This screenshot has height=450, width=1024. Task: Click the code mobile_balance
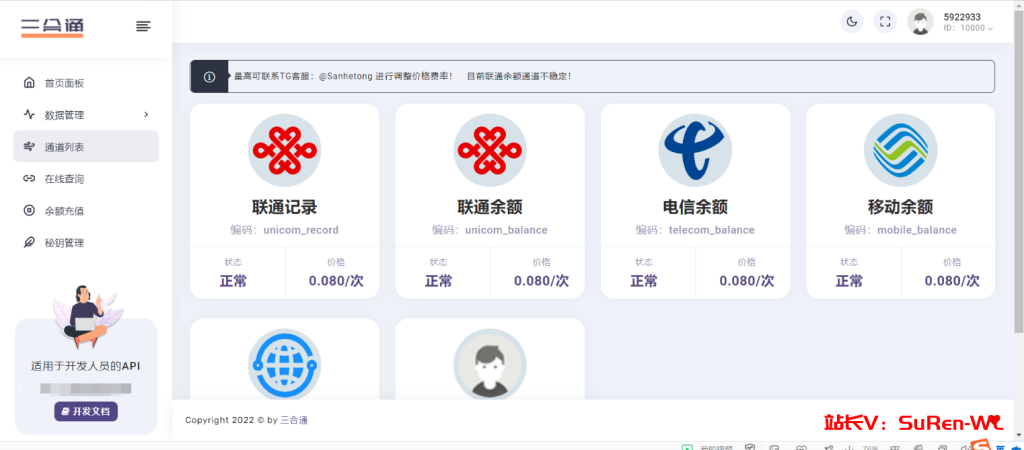[917, 230]
